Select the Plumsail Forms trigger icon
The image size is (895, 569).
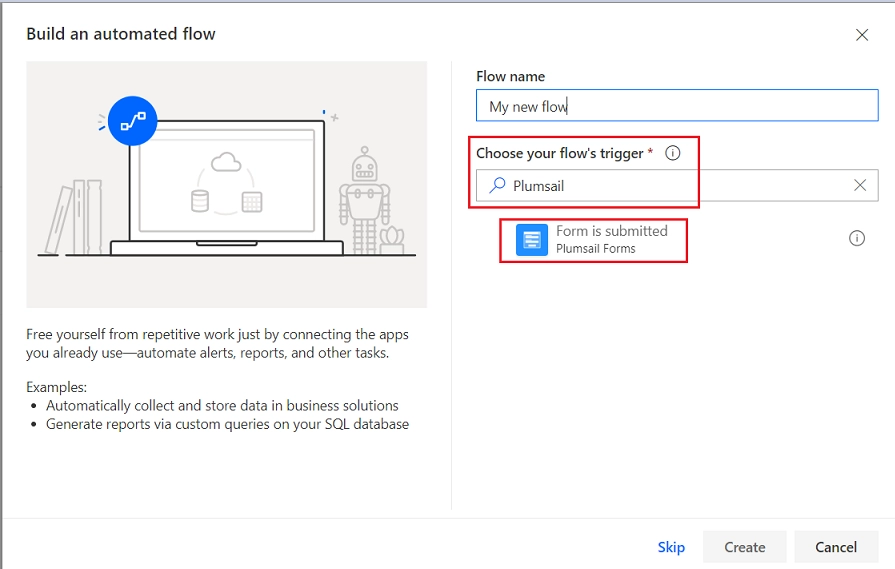(x=532, y=240)
